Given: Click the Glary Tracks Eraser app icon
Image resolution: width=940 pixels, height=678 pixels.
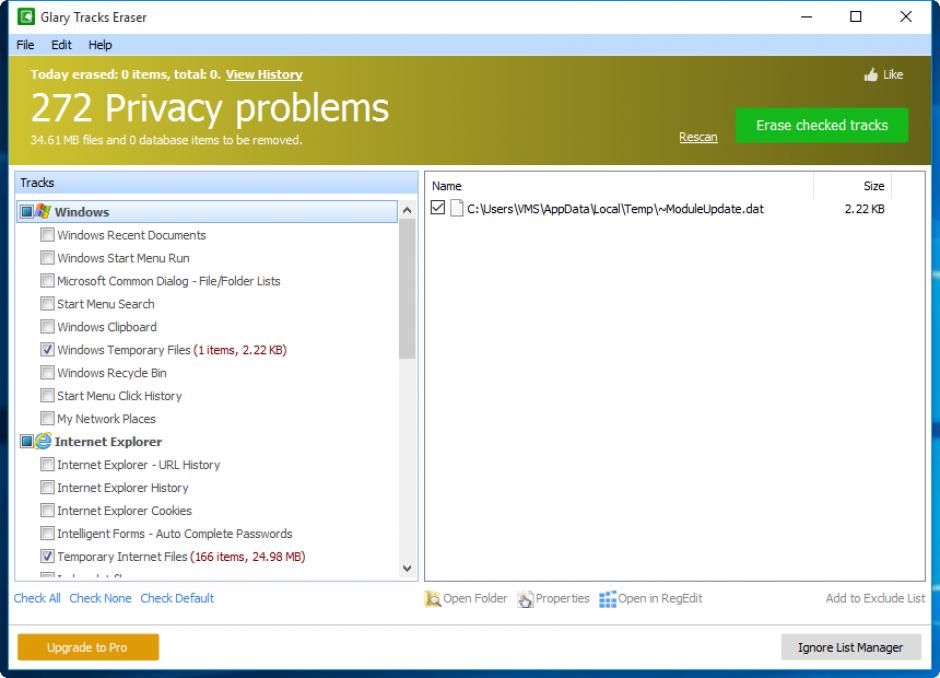Looking at the screenshot, I should click(x=26, y=17).
